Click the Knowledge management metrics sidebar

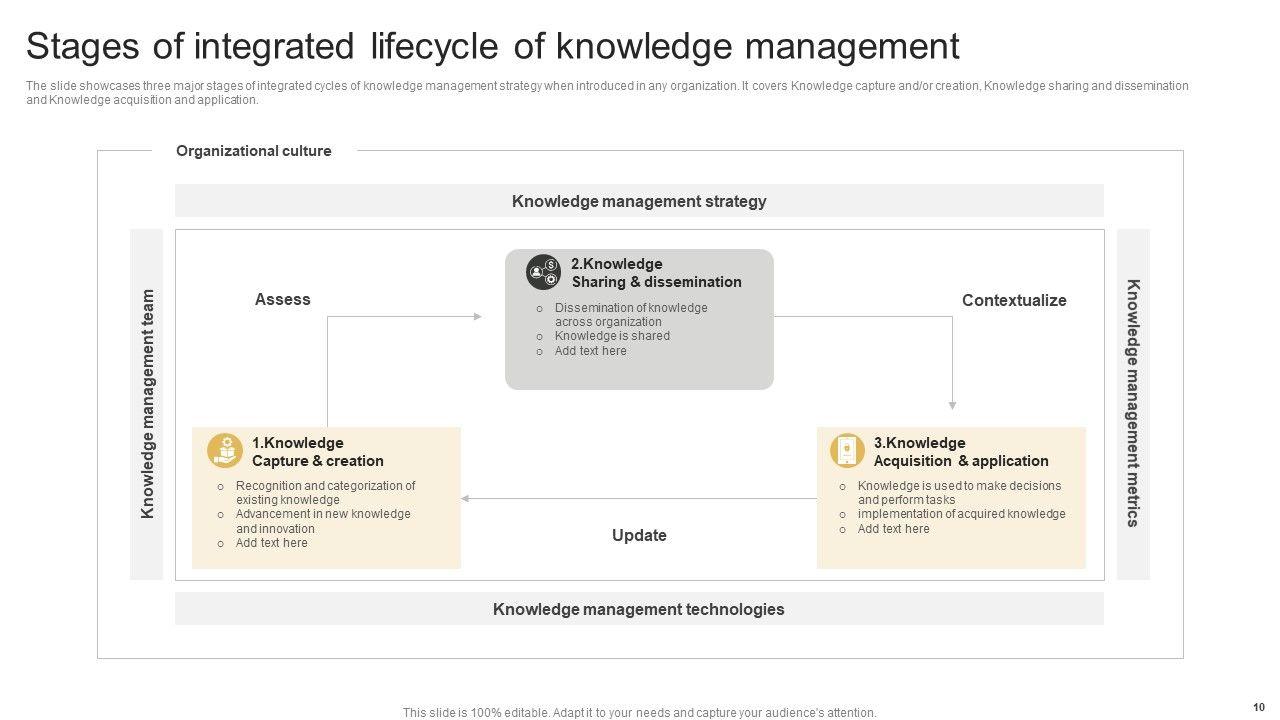click(x=1133, y=404)
